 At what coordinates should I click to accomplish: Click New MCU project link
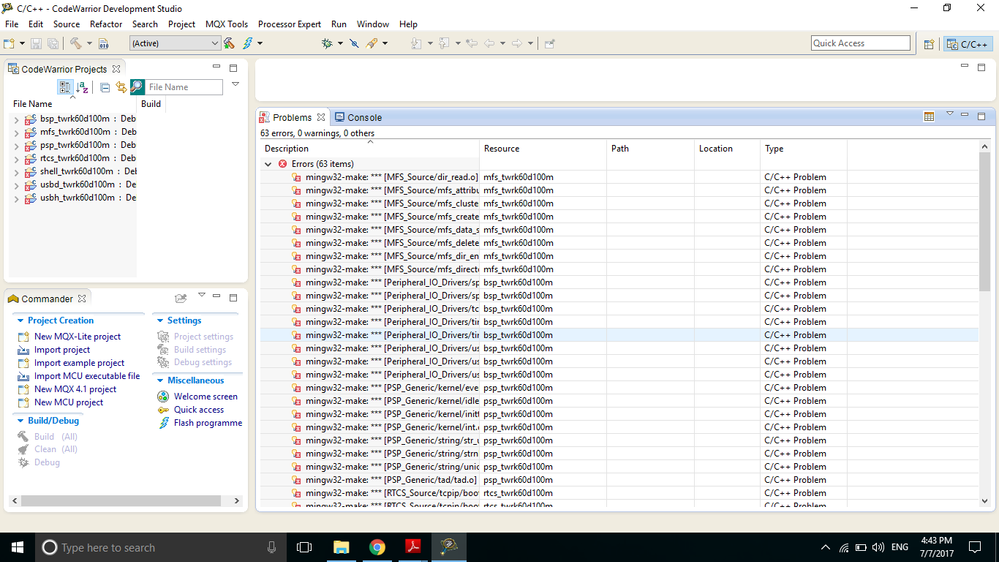click(68, 403)
